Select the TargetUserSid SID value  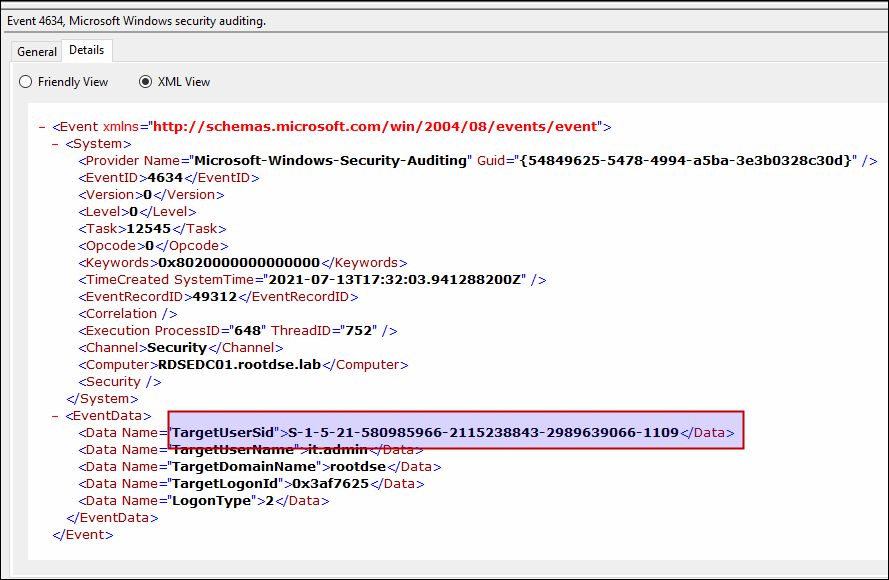484,433
